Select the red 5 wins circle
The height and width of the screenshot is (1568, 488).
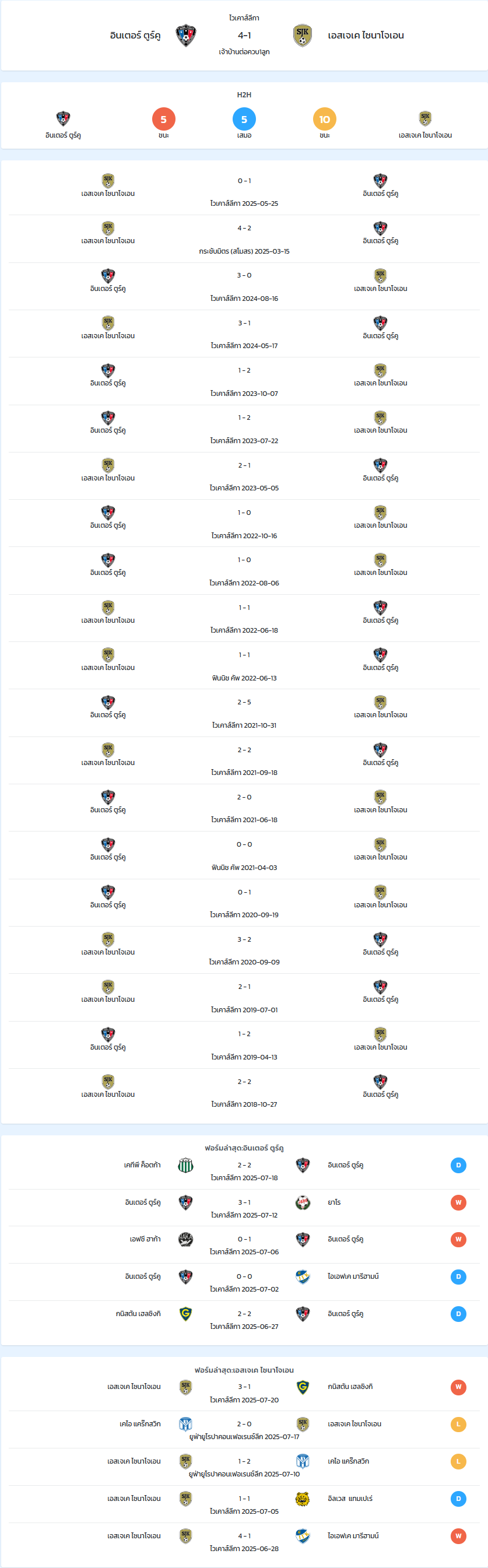tap(164, 120)
